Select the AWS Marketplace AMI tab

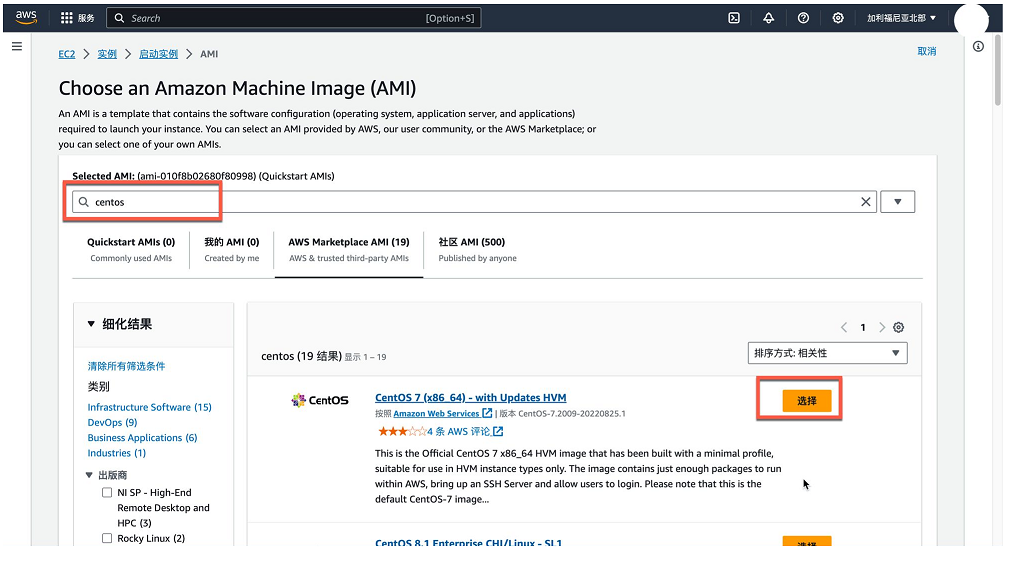(349, 249)
